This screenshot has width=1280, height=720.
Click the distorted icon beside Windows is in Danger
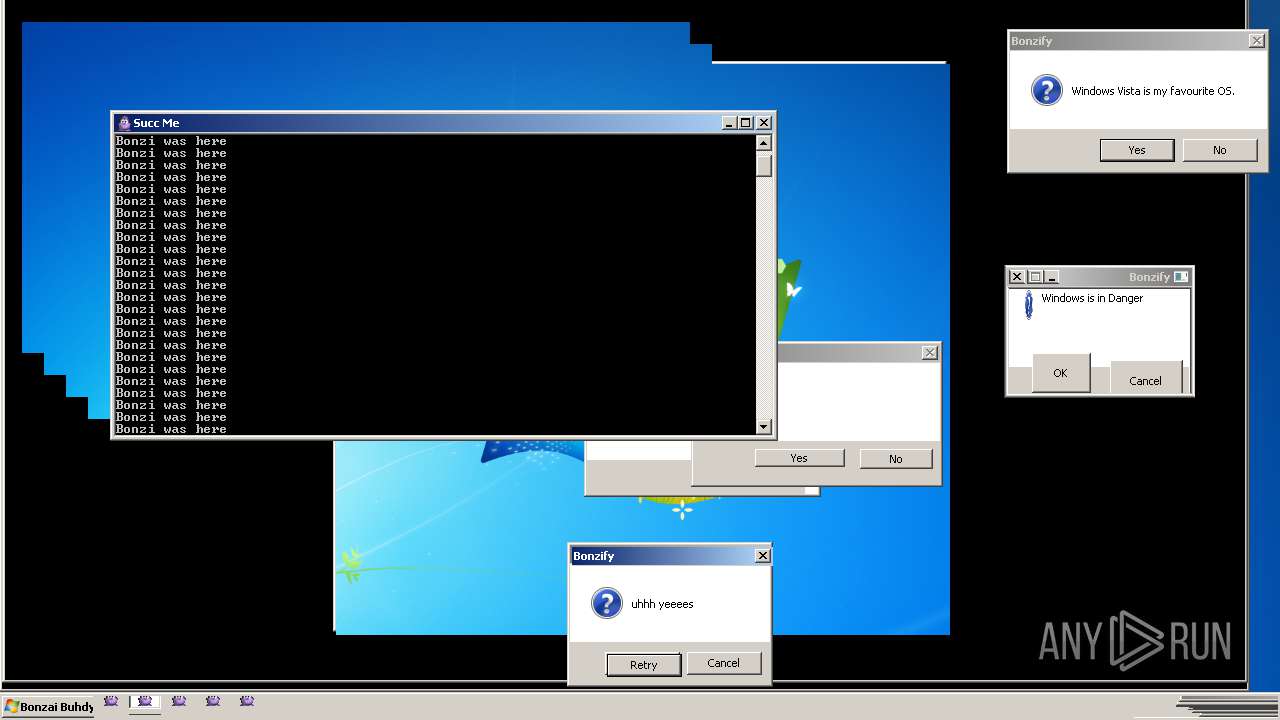tap(1028, 305)
